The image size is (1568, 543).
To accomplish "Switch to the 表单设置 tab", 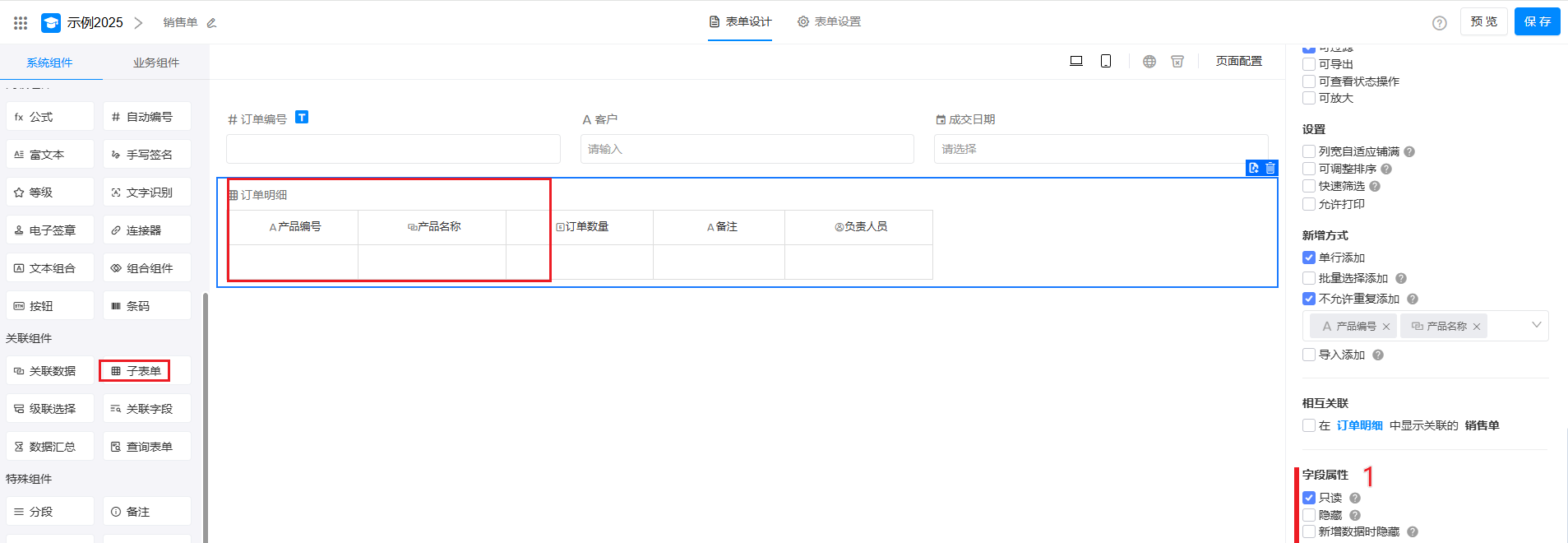I will 829,22.
